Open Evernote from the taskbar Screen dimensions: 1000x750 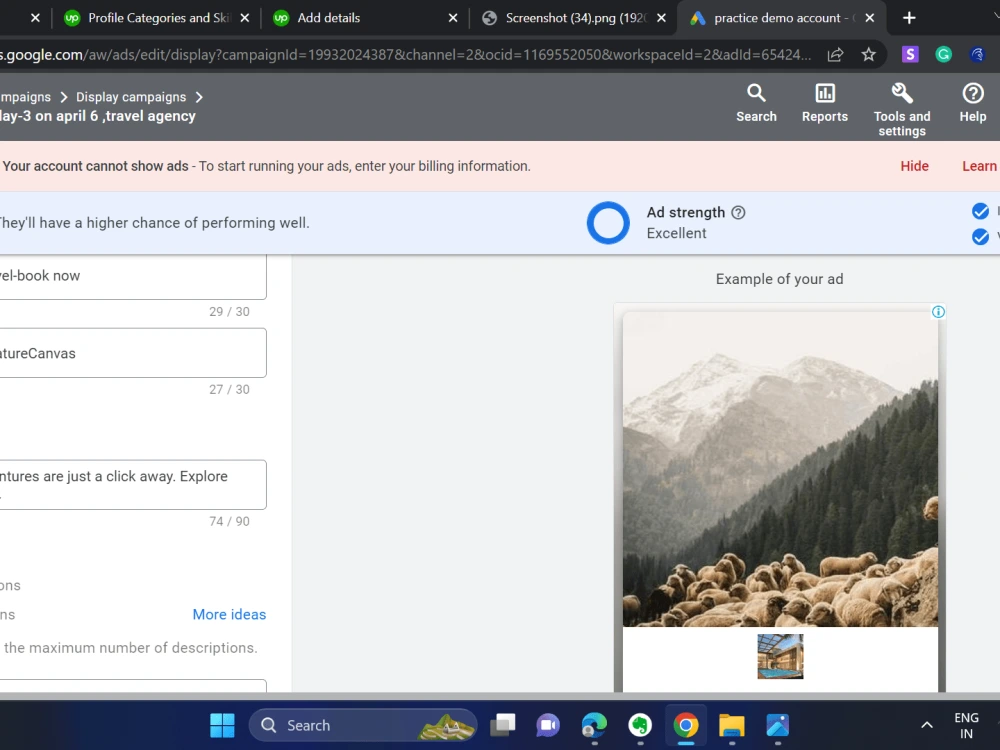click(640, 725)
